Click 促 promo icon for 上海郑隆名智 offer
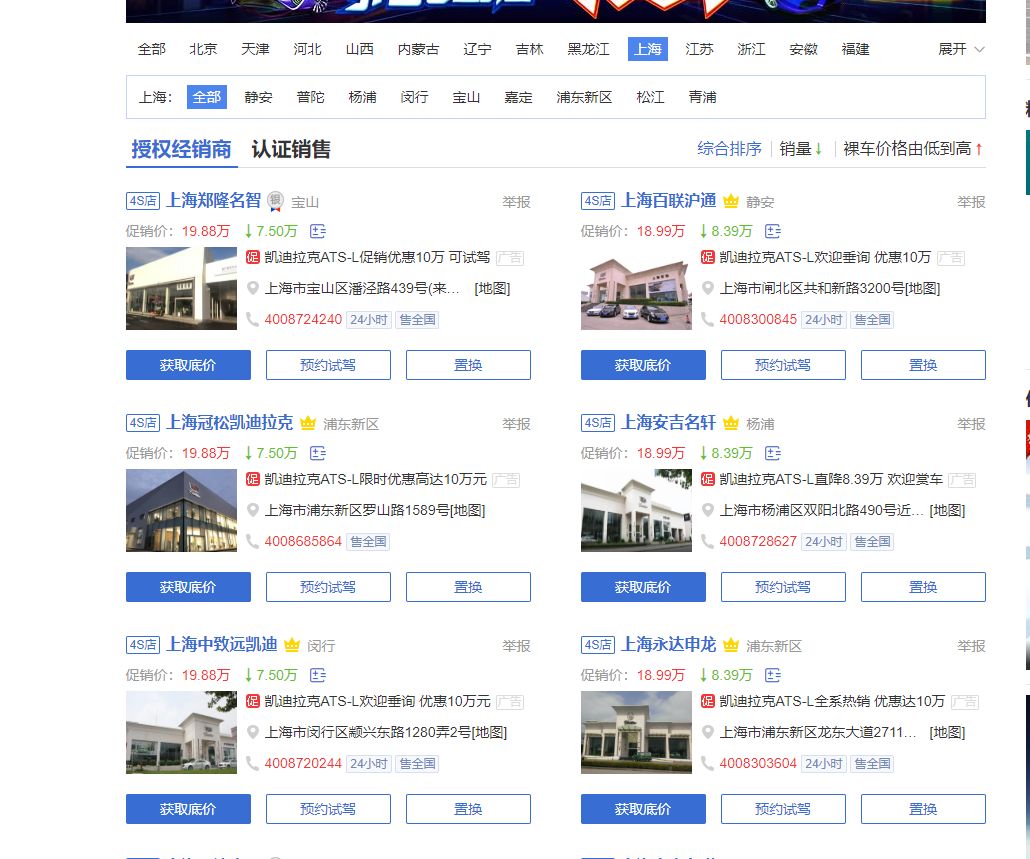This screenshot has width=1030, height=859. pyautogui.click(x=253, y=257)
